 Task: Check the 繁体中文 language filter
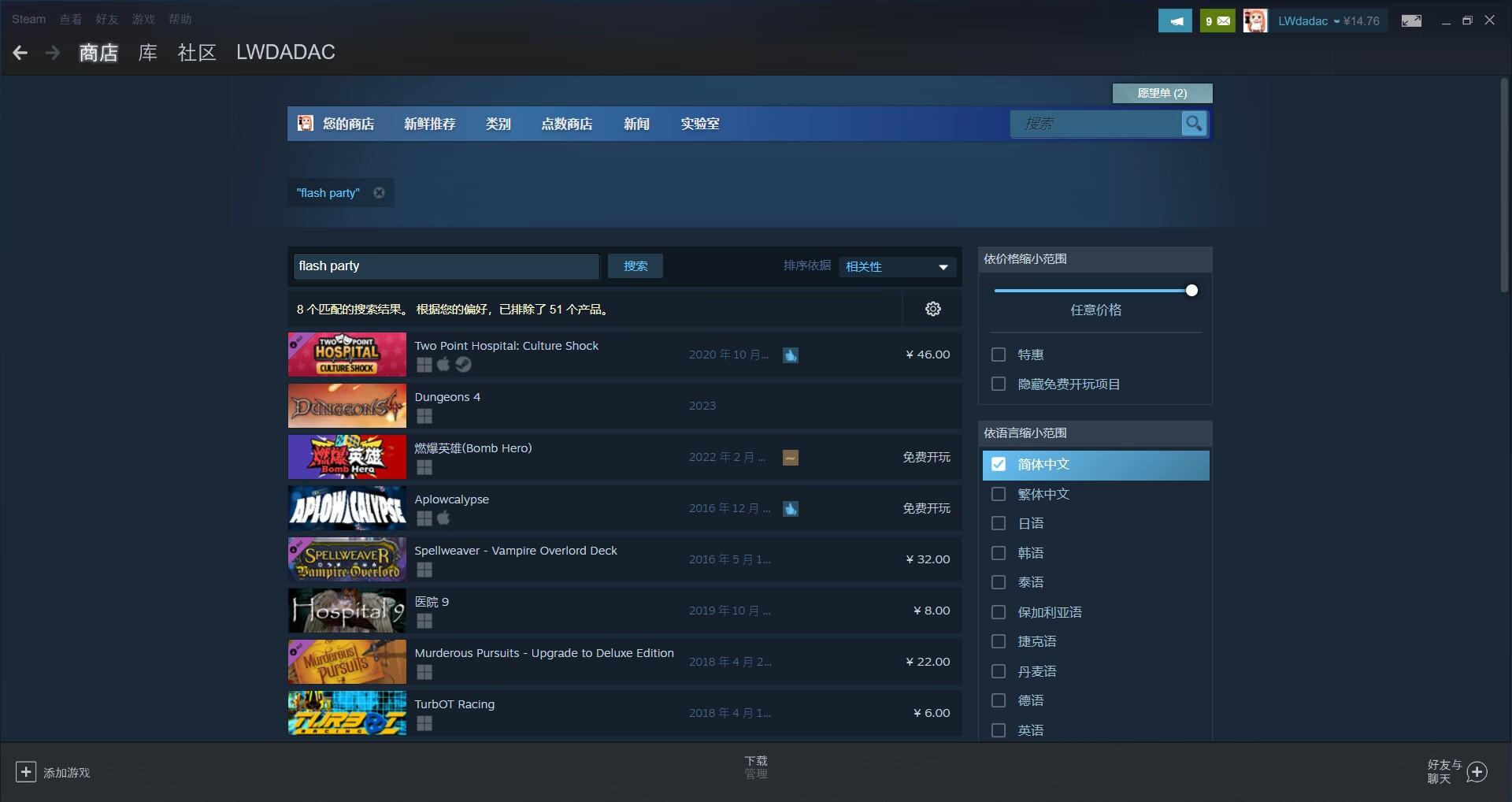click(999, 494)
